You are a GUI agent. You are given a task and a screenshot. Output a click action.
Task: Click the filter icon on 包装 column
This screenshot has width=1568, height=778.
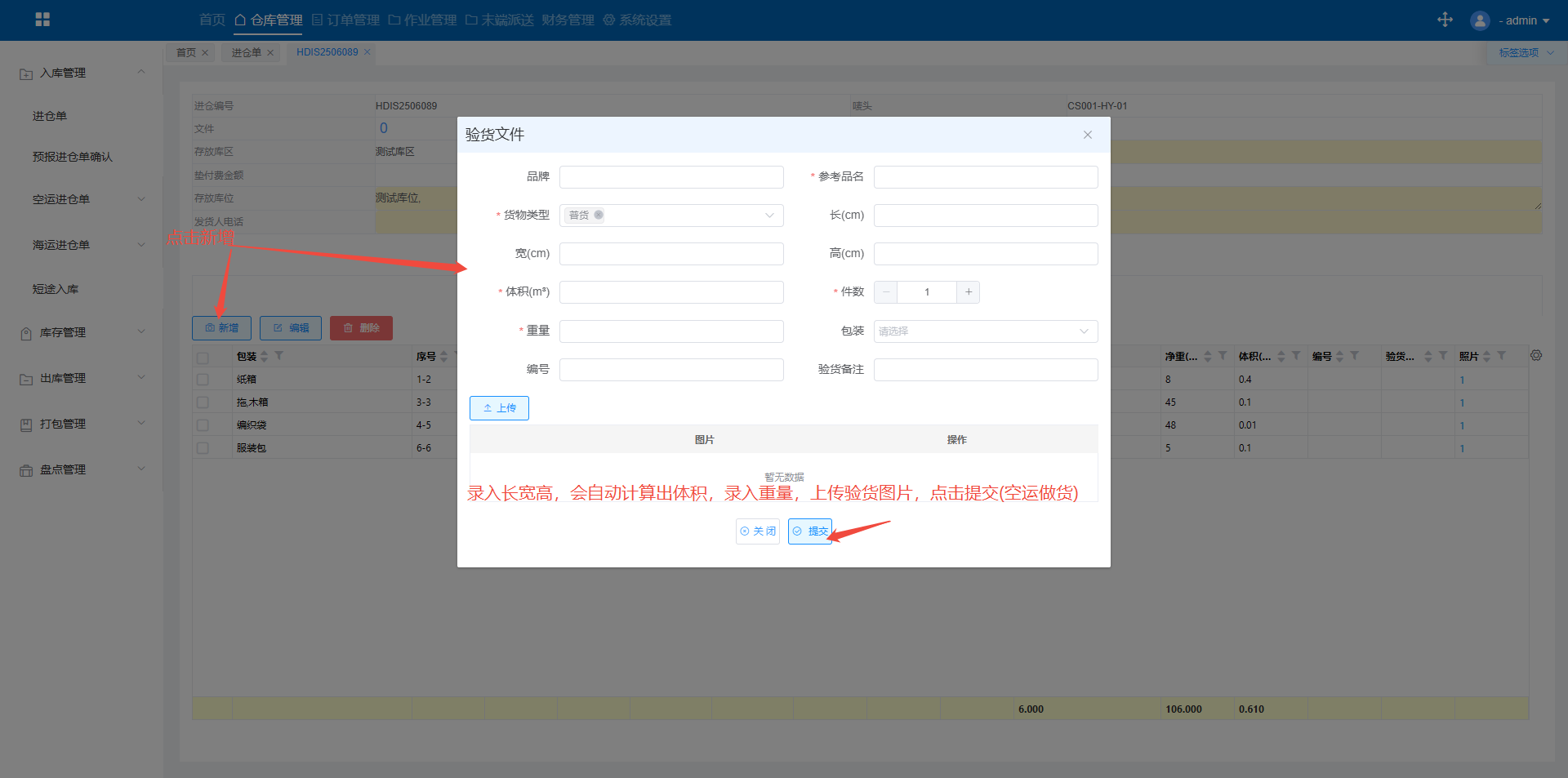click(279, 356)
